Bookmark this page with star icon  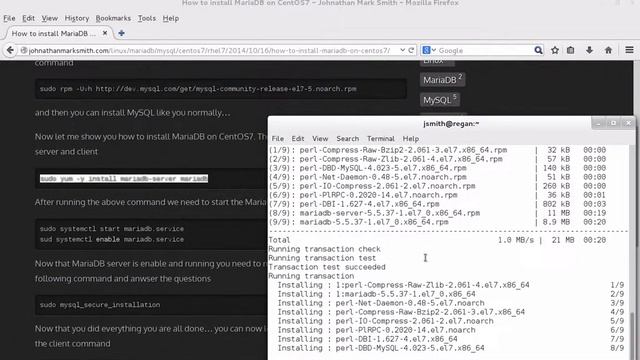(555, 50)
